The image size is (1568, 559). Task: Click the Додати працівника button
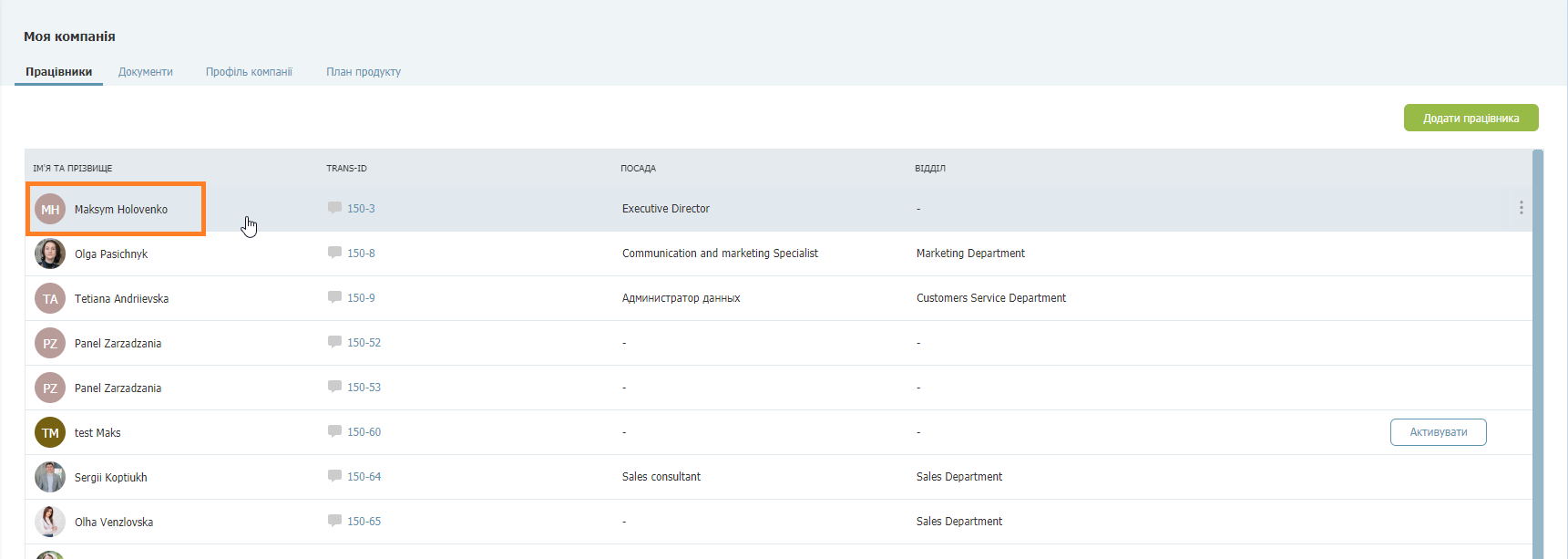[1471, 118]
